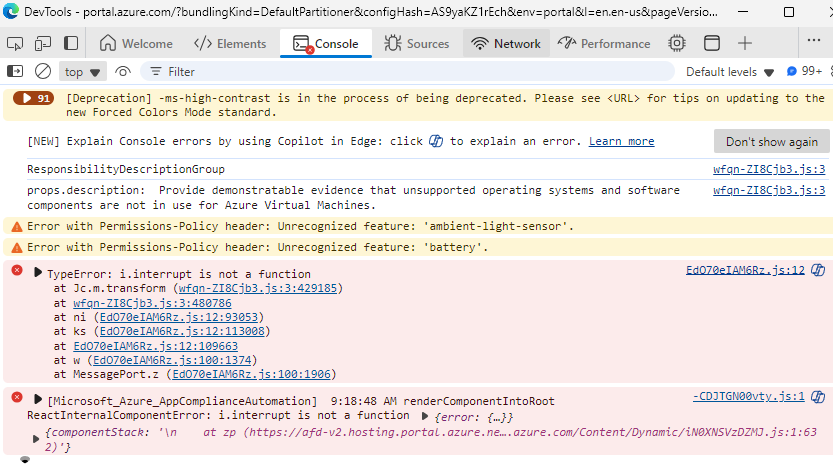Expand the {error: {…}} object

(425, 416)
